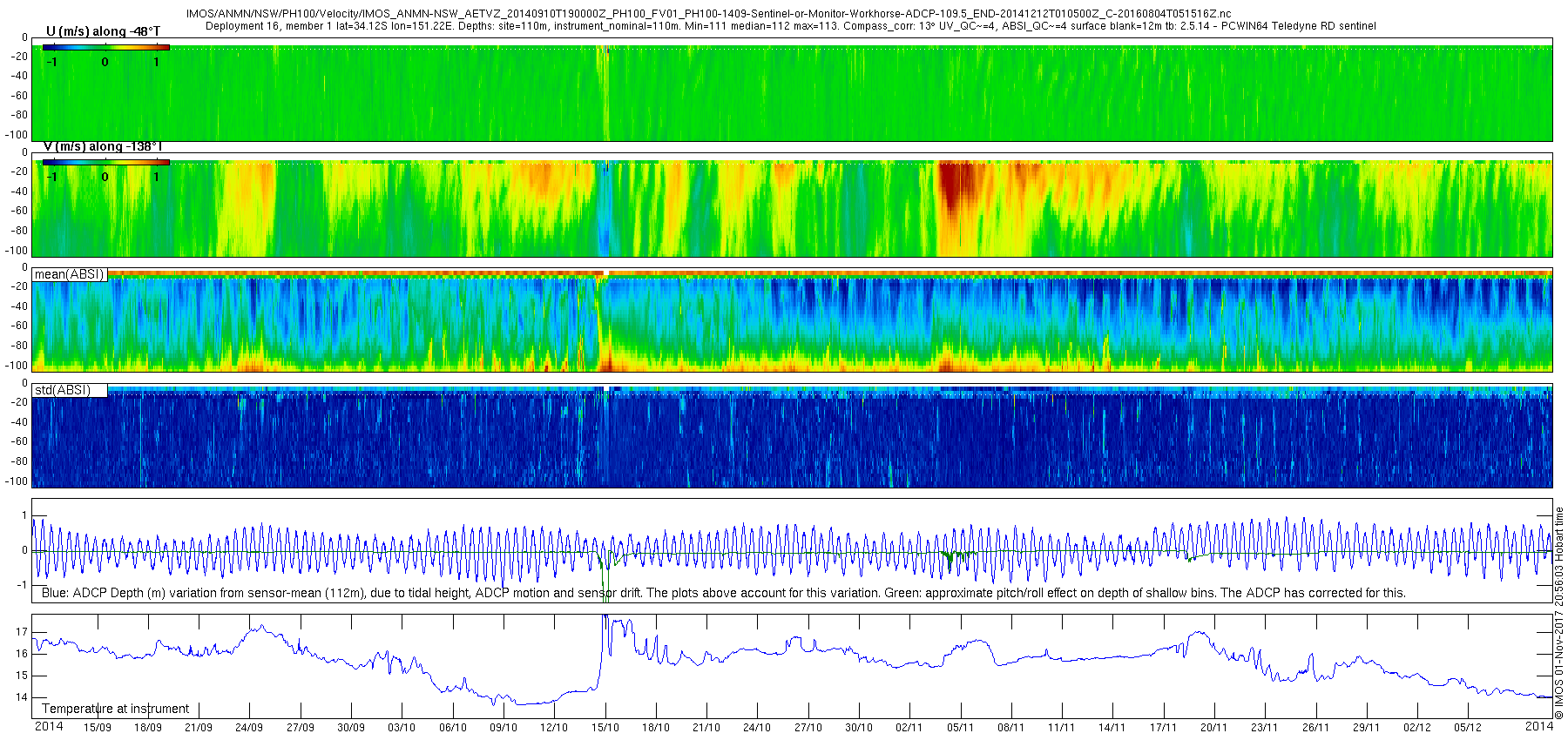The image size is (1568, 740).
Task: Click the '02/12' date tick label
Action: coord(1417,728)
